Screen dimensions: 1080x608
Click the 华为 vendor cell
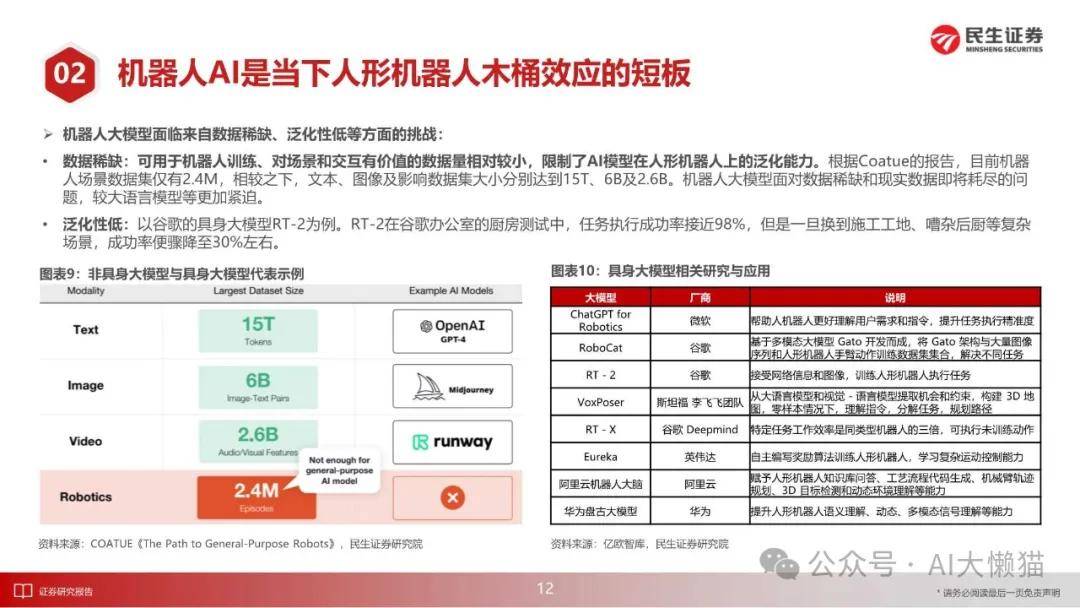coord(700,512)
